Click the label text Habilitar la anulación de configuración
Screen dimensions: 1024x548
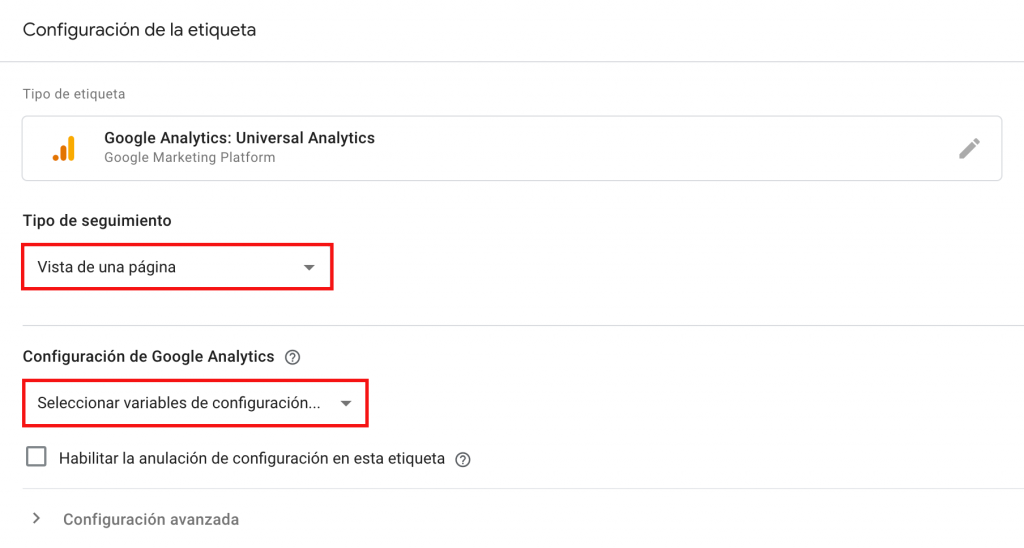tap(251, 459)
